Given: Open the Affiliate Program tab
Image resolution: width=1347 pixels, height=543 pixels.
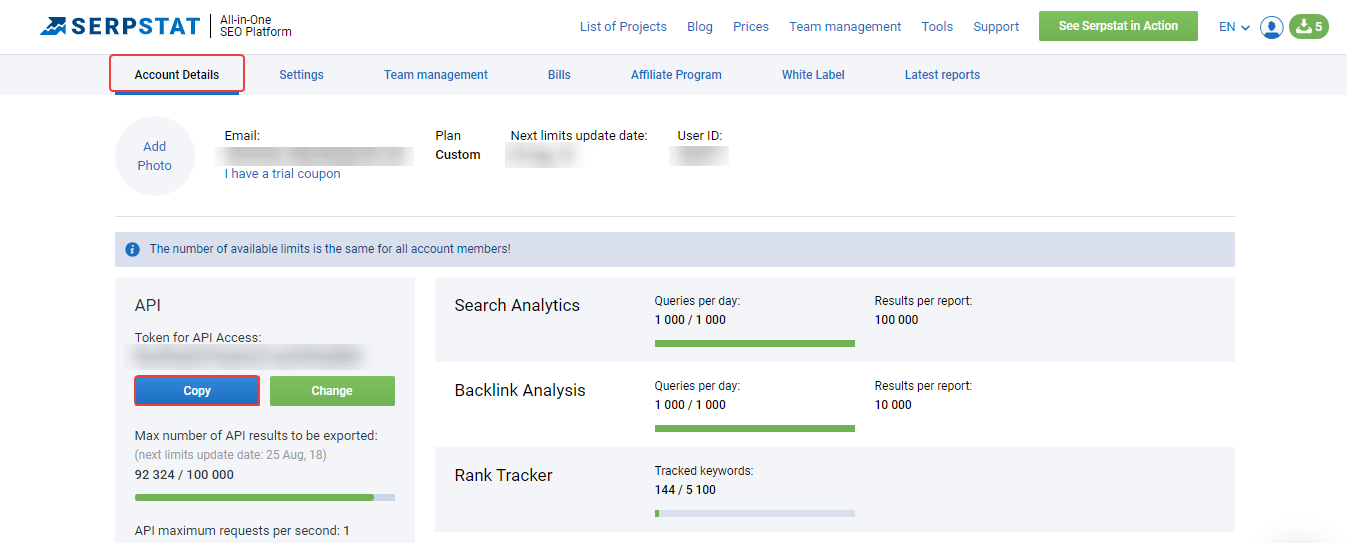Looking at the screenshot, I should pyautogui.click(x=676, y=75).
